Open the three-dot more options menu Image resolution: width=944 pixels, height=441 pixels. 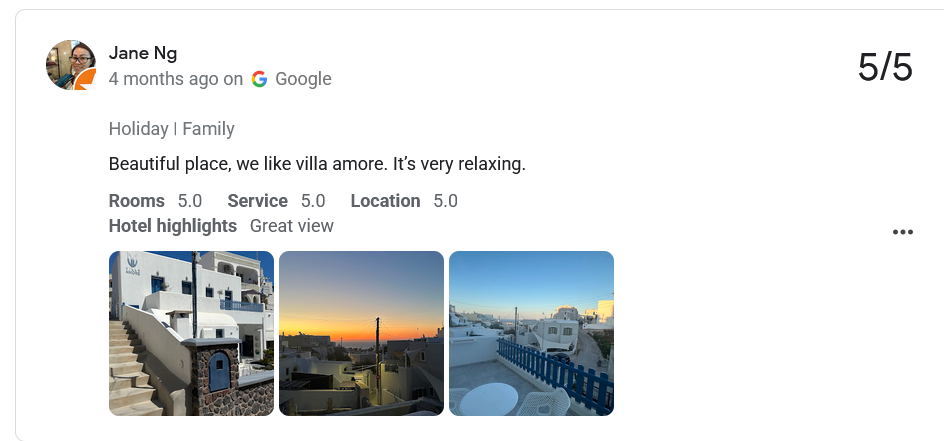pyautogui.click(x=902, y=232)
